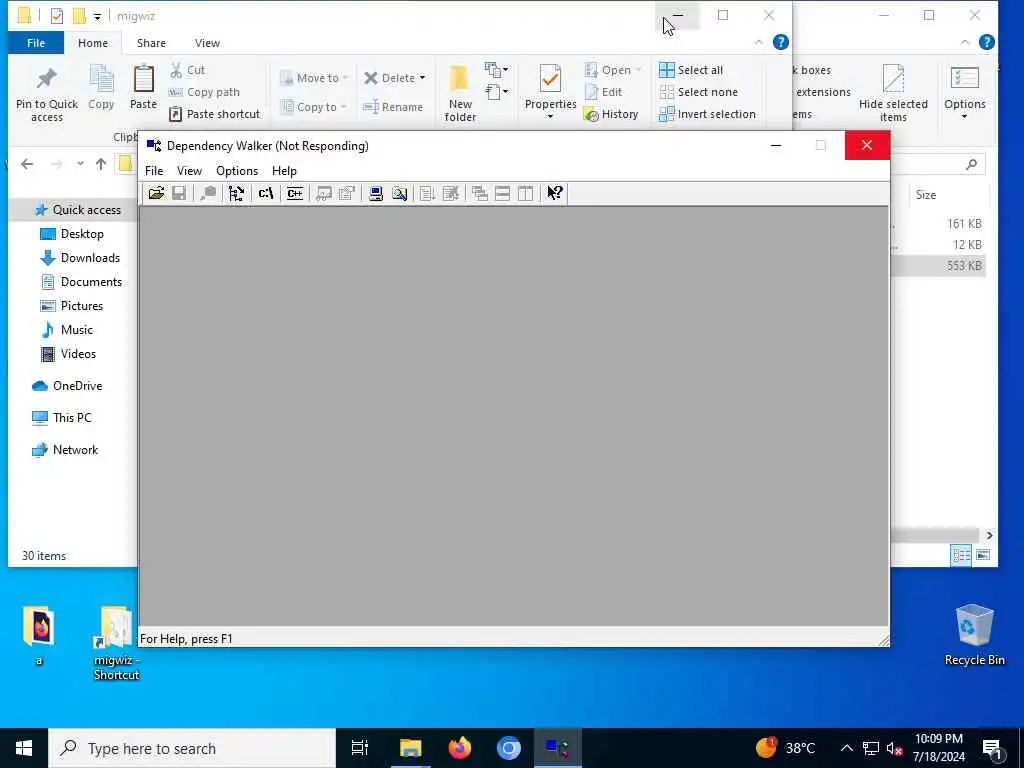This screenshot has height=768, width=1024.
Task: Switch to Large icons view icon in status bar
Action: [x=983, y=556]
